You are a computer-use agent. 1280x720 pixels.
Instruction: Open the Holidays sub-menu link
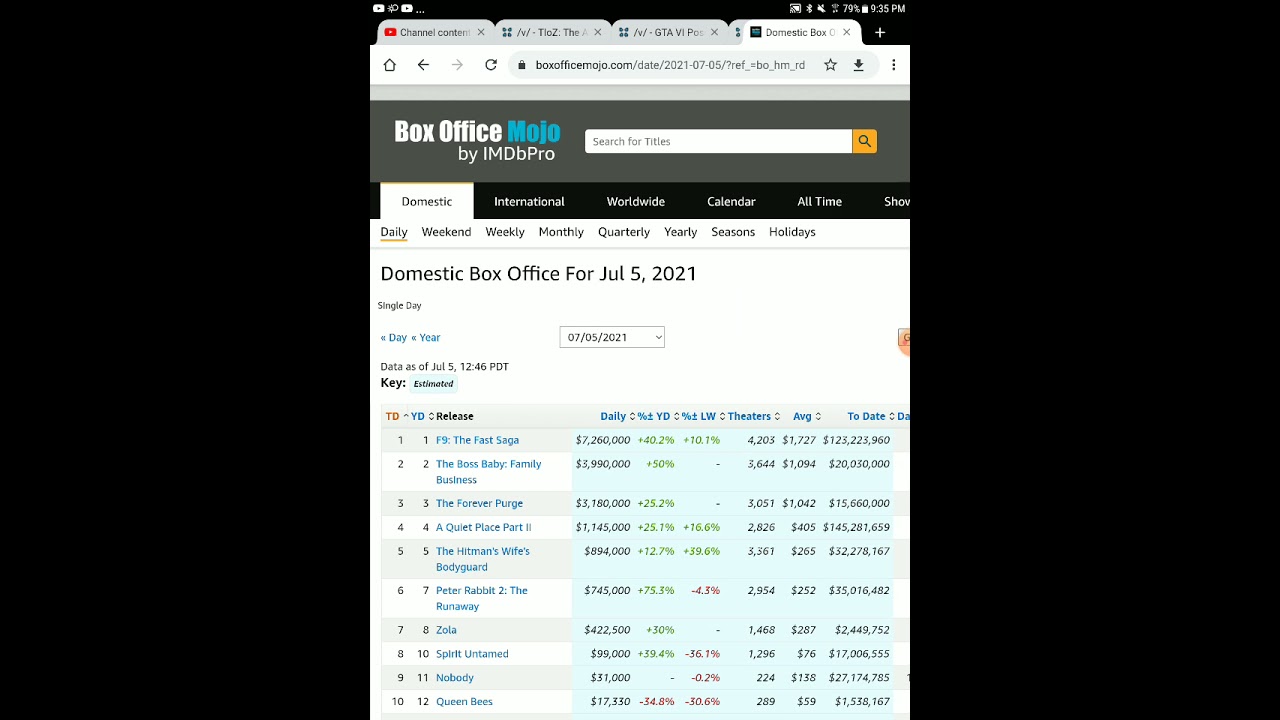coord(792,232)
